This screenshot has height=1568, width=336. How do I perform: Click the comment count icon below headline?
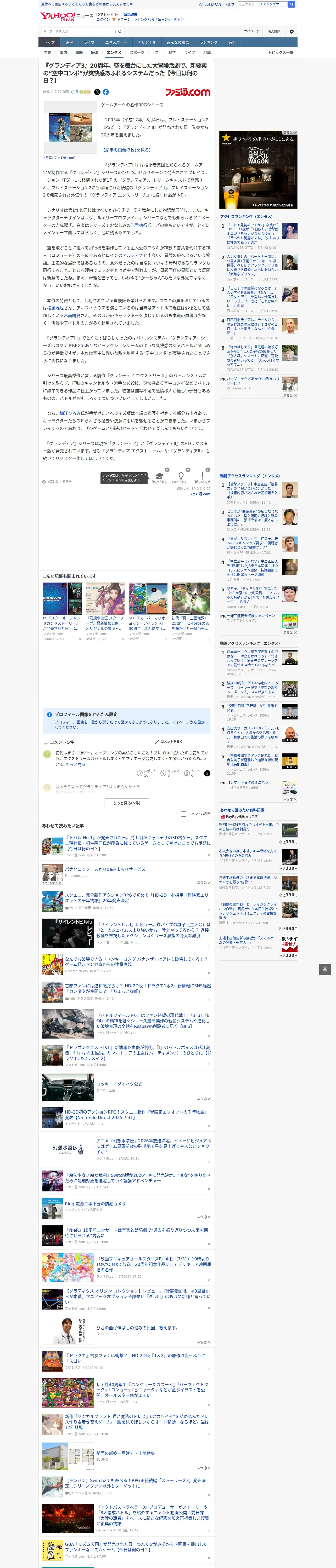pos(74,92)
